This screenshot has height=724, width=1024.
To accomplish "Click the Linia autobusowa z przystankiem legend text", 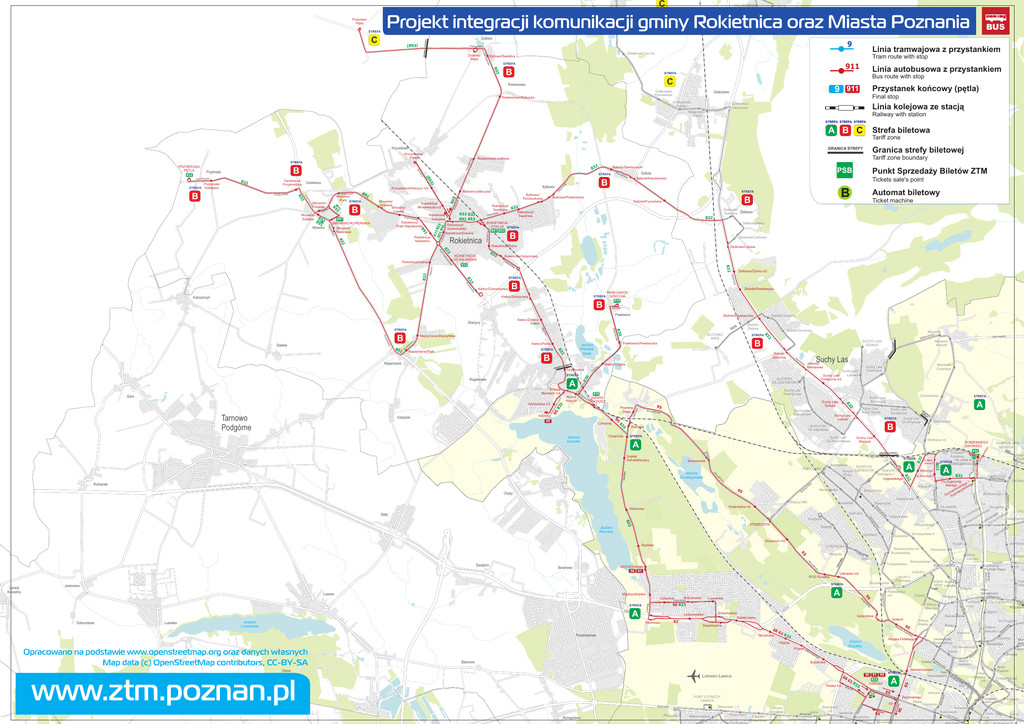I will click(x=936, y=68).
